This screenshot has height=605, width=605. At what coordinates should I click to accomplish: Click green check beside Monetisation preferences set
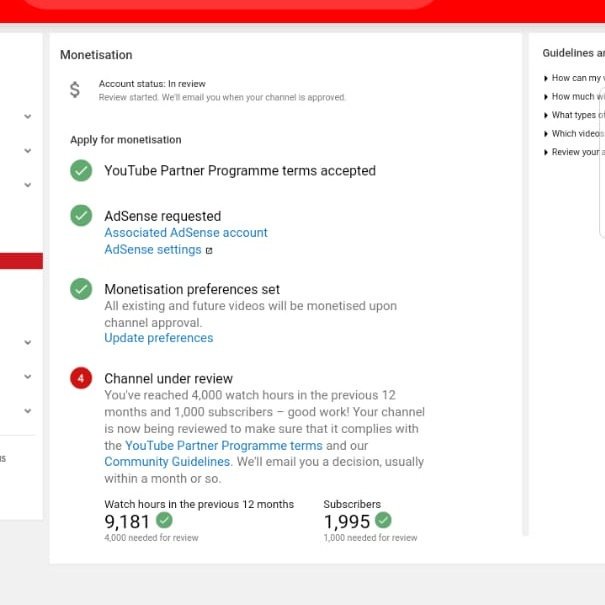(81, 289)
